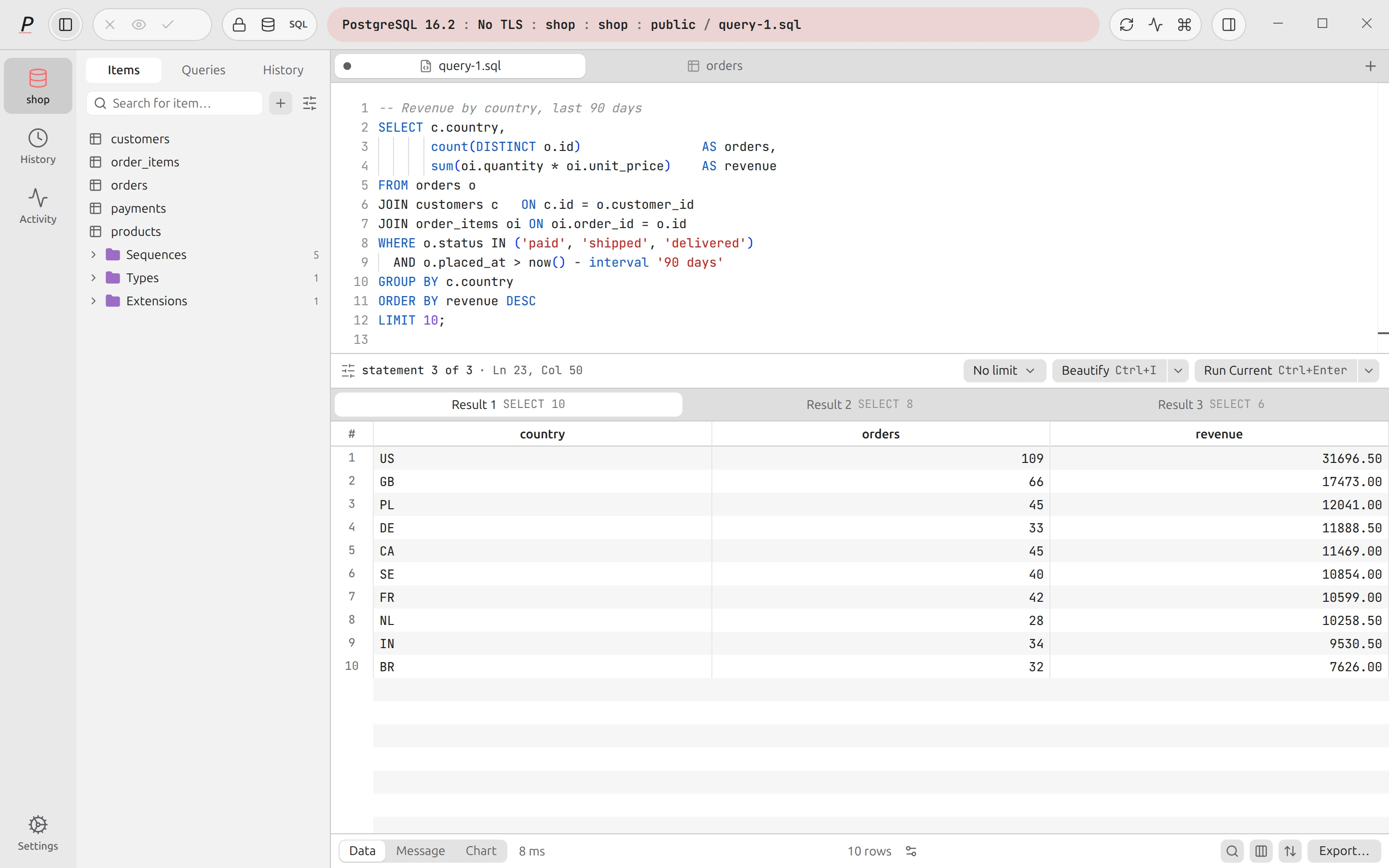Screen dimensions: 1389x868
Task: Open the Run Current options dropdown arrow
Action: click(x=1369, y=371)
